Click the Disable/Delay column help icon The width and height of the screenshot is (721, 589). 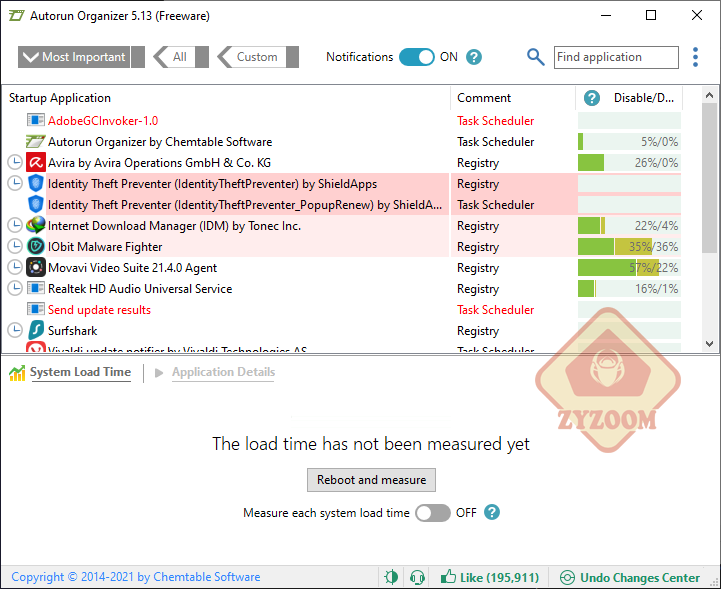click(x=592, y=98)
